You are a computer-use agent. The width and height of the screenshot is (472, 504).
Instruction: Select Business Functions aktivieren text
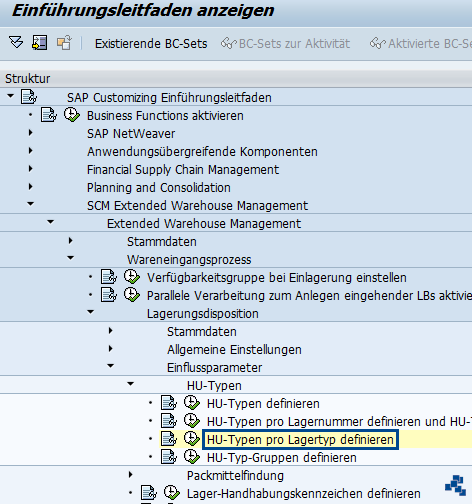pyautogui.click(x=165, y=116)
